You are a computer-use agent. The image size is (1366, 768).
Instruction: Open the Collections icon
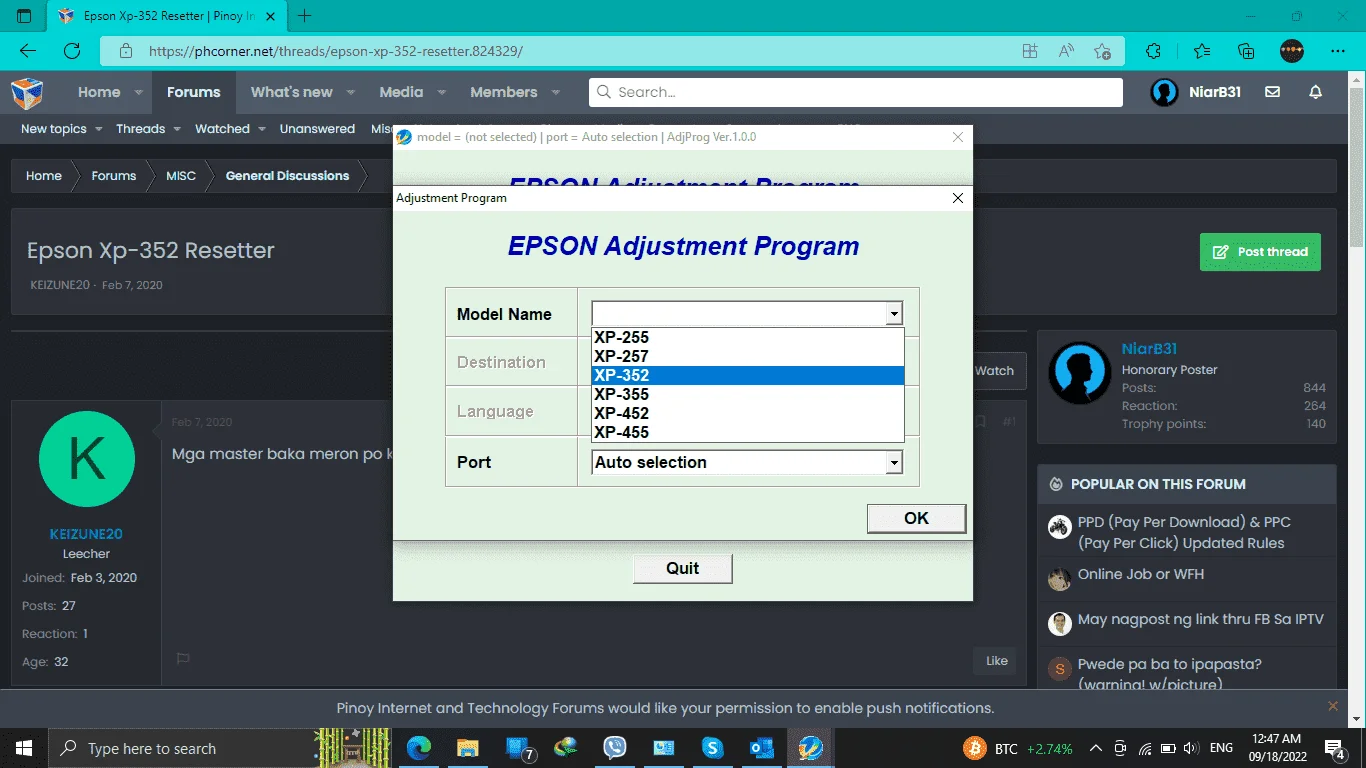(x=1246, y=51)
